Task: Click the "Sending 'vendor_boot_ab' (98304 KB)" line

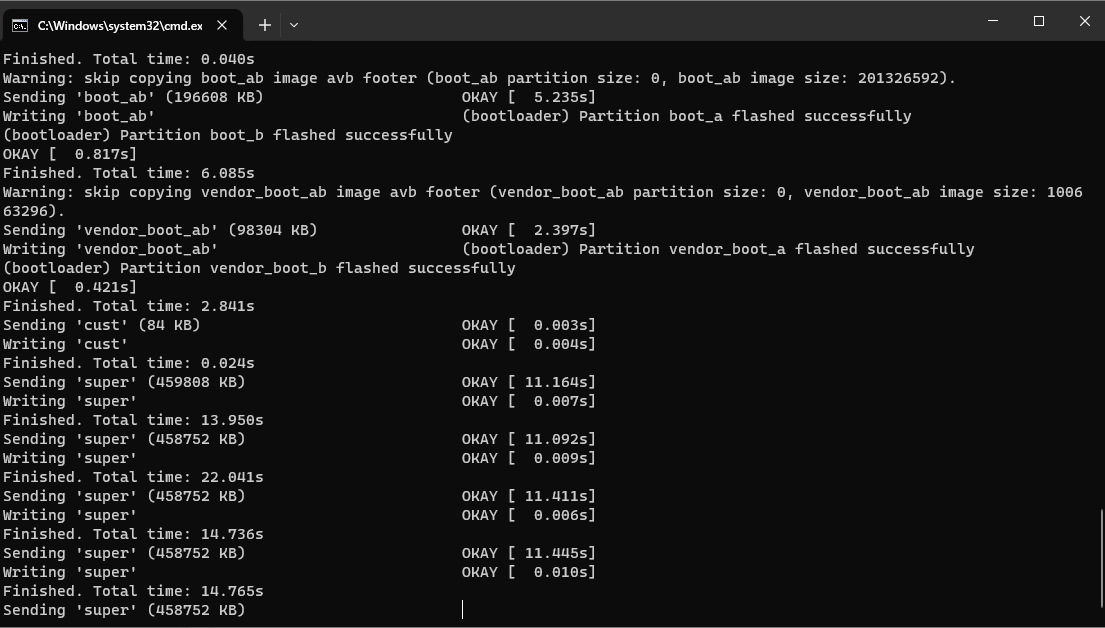Action: pos(160,230)
